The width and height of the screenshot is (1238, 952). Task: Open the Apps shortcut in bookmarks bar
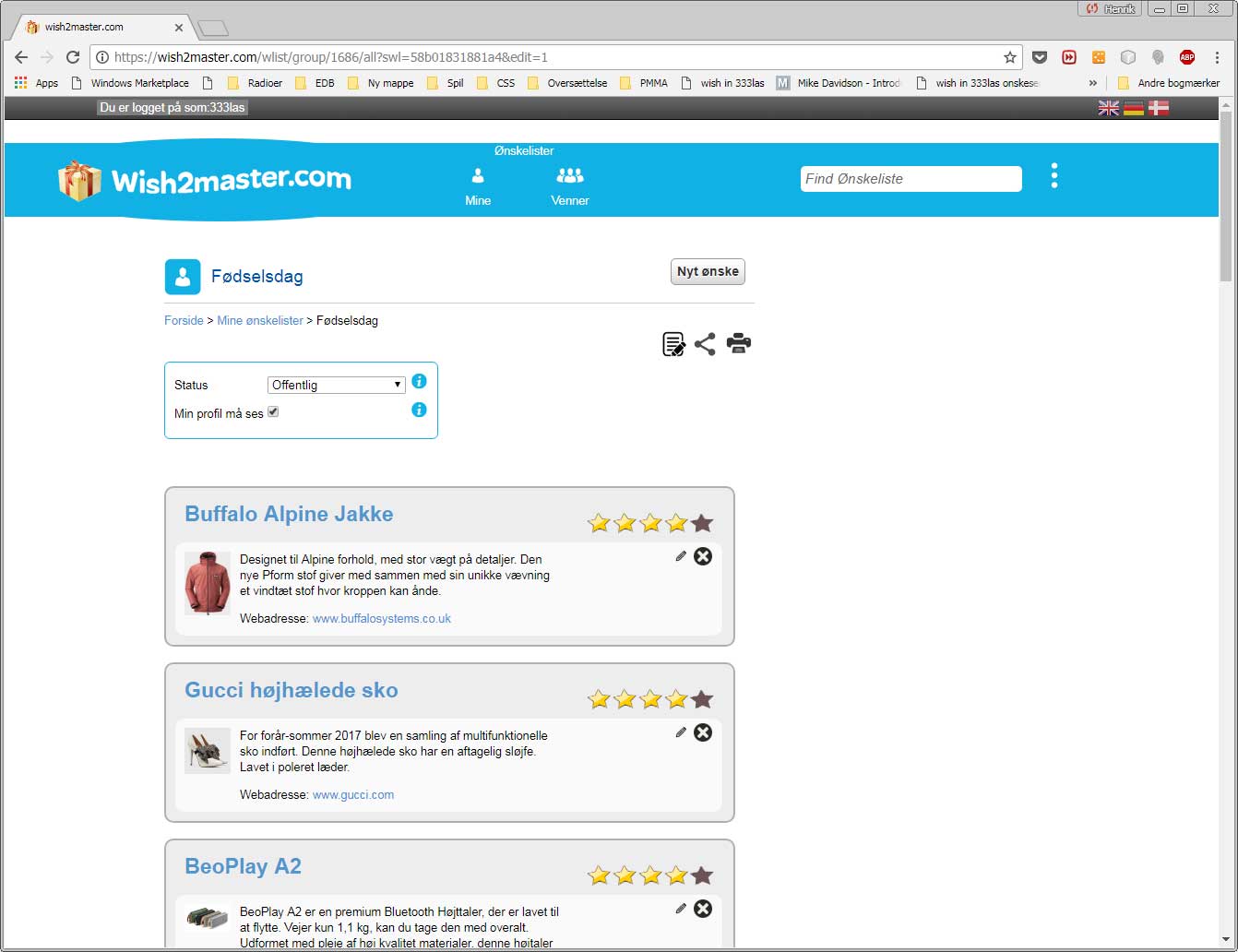point(36,83)
